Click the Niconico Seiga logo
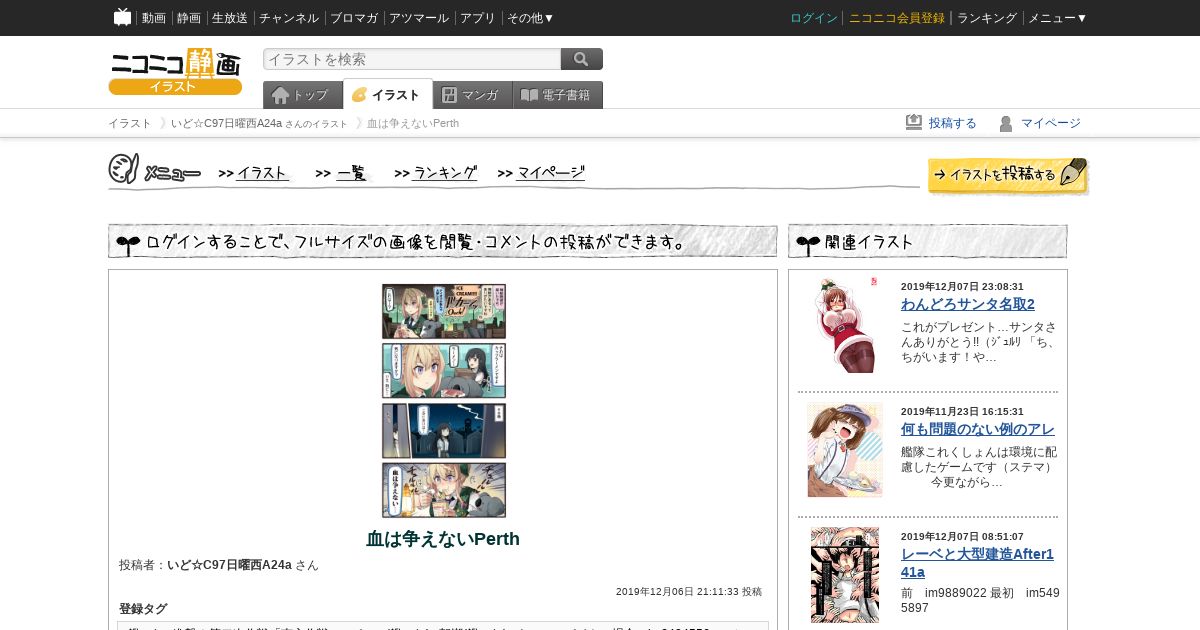The width and height of the screenshot is (1200, 630). [x=175, y=72]
